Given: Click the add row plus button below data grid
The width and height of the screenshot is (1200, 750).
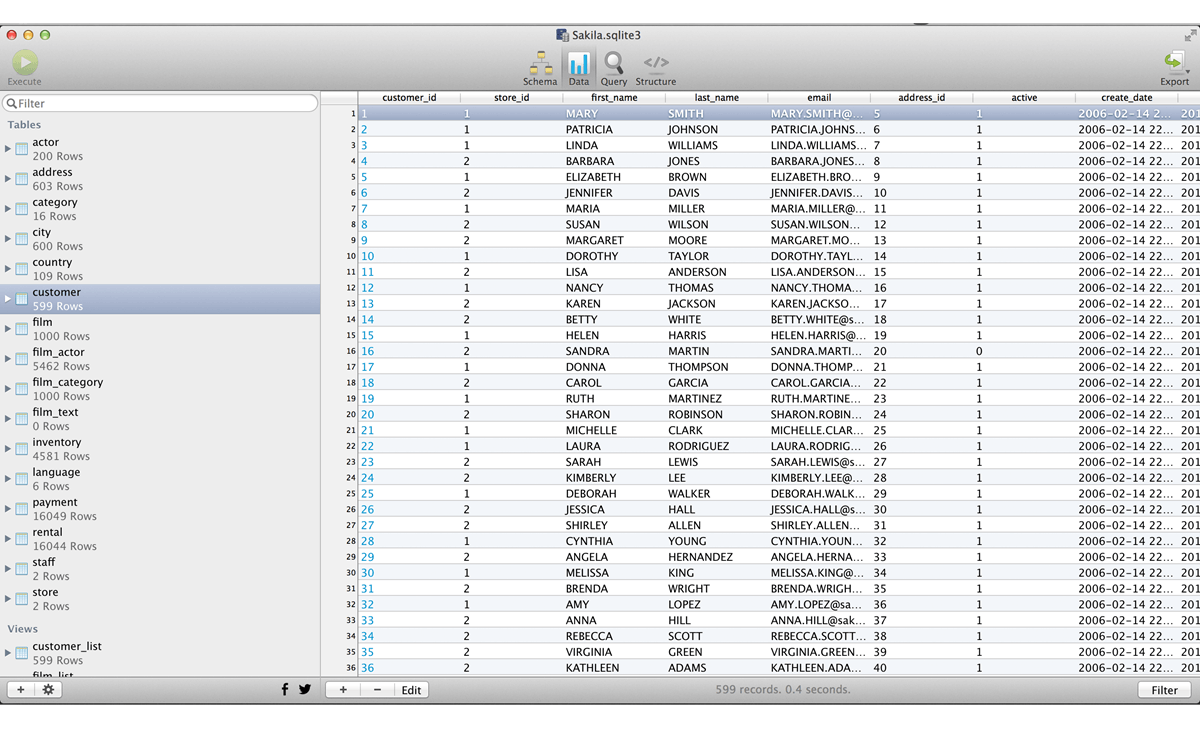Looking at the screenshot, I should [343, 690].
